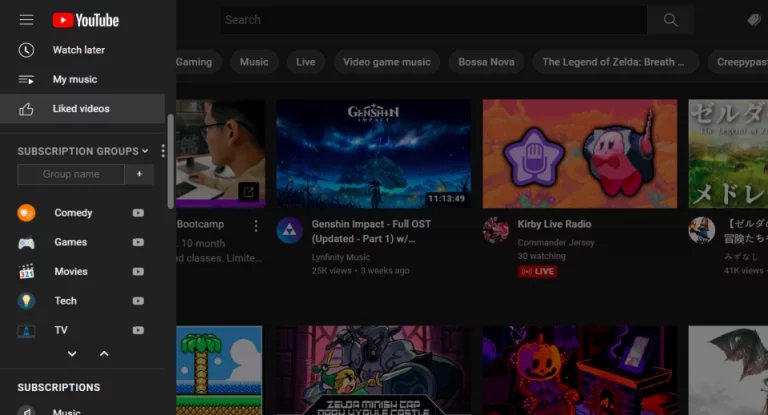Play Games group videos button
The height and width of the screenshot is (415, 768).
point(138,242)
